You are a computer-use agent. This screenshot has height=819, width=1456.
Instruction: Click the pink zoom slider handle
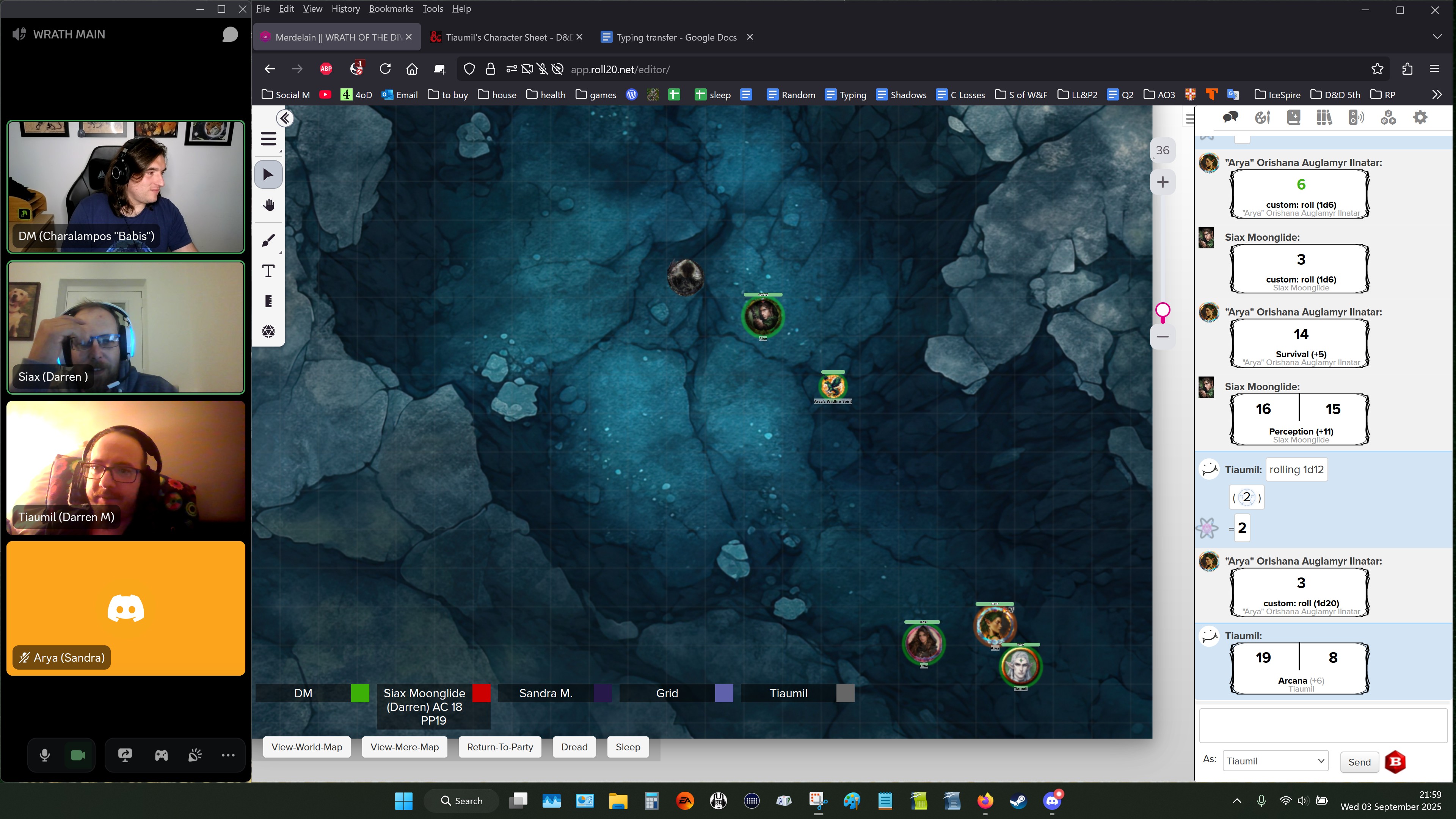click(1163, 310)
